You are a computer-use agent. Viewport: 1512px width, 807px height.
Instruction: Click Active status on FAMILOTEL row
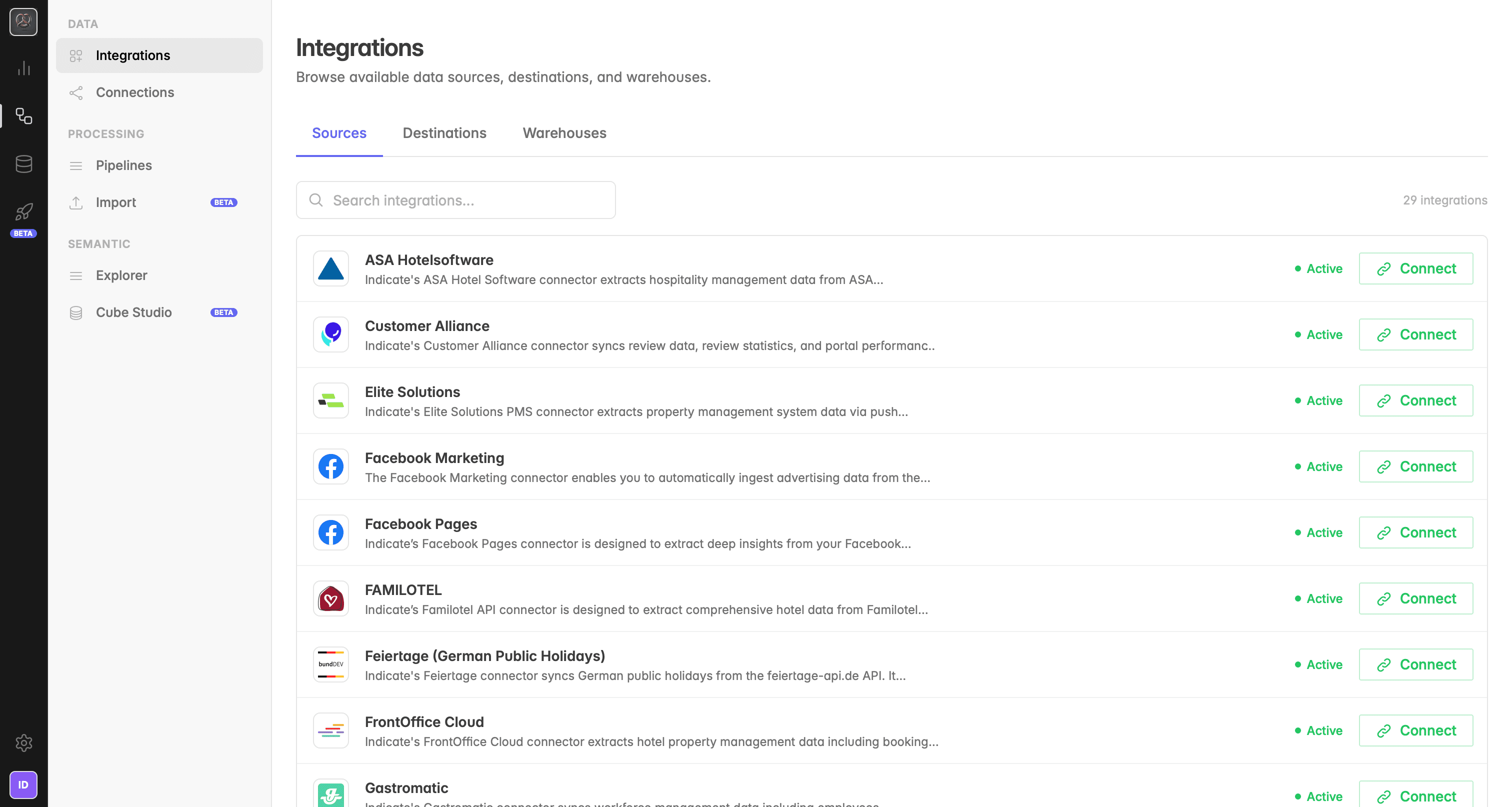pyautogui.click(x=1319, y=598)
